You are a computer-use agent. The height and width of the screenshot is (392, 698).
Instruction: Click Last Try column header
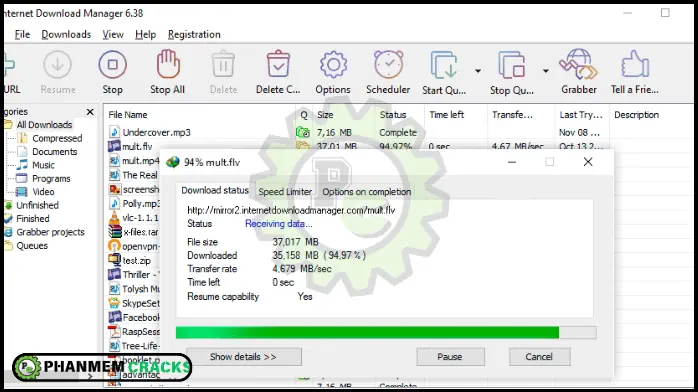tap(582, 115)
